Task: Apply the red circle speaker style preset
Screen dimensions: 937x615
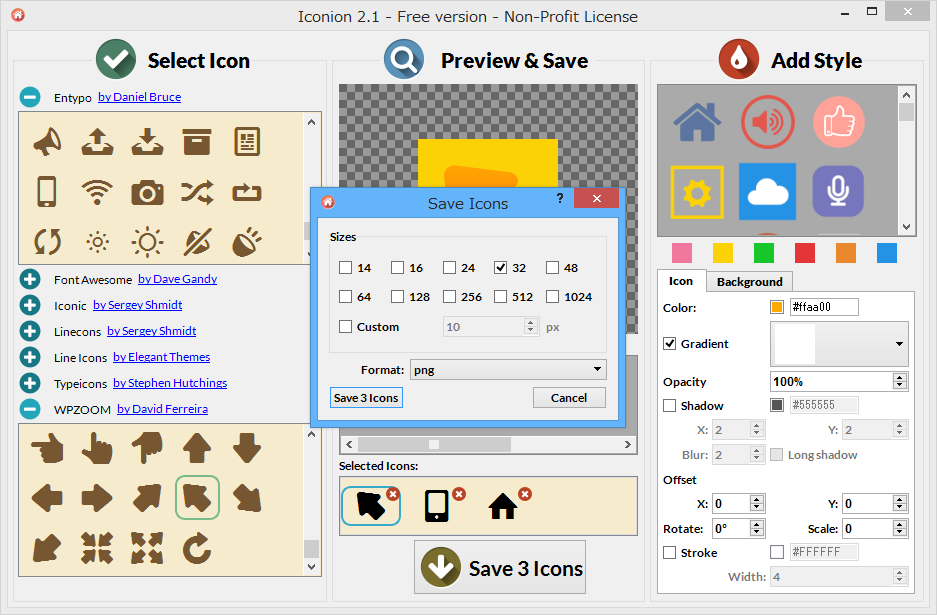Action: point(768,123)
